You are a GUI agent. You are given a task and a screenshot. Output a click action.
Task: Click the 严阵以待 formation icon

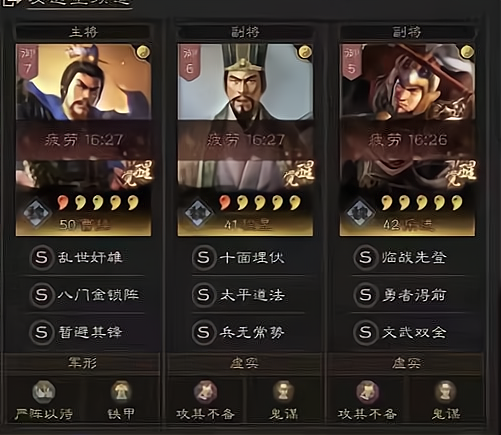pos(44,392)
